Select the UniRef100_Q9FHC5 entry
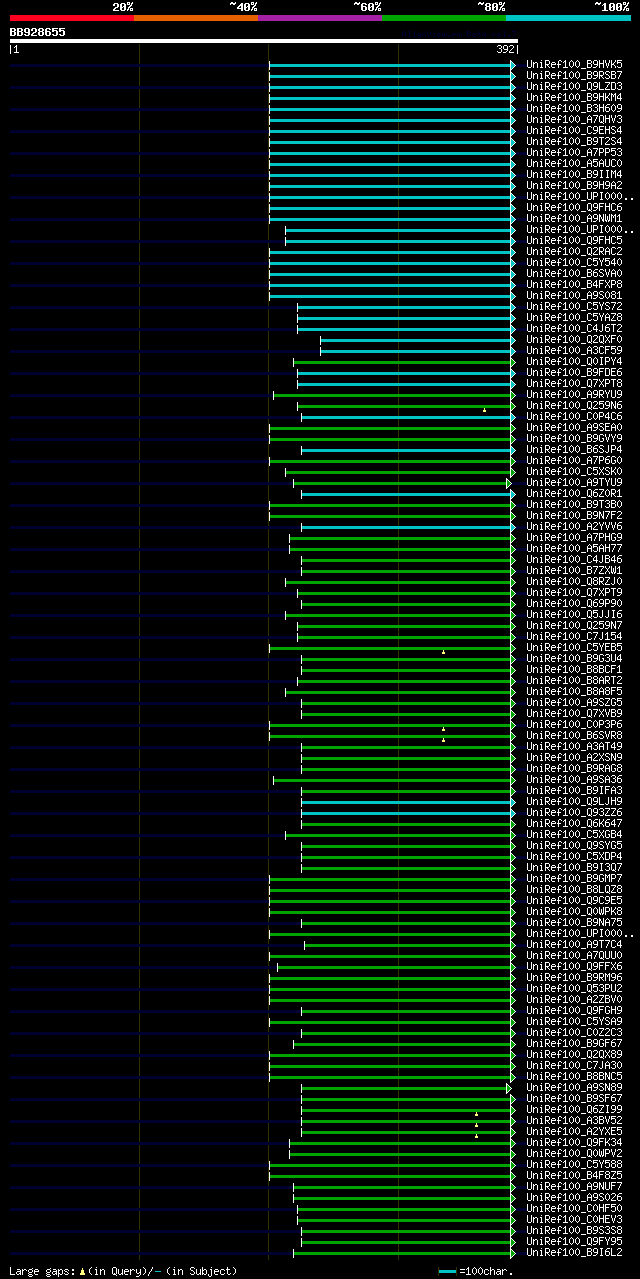Image resolution: width=640 pixels, height=1279 pixels. tap(574, 240)
